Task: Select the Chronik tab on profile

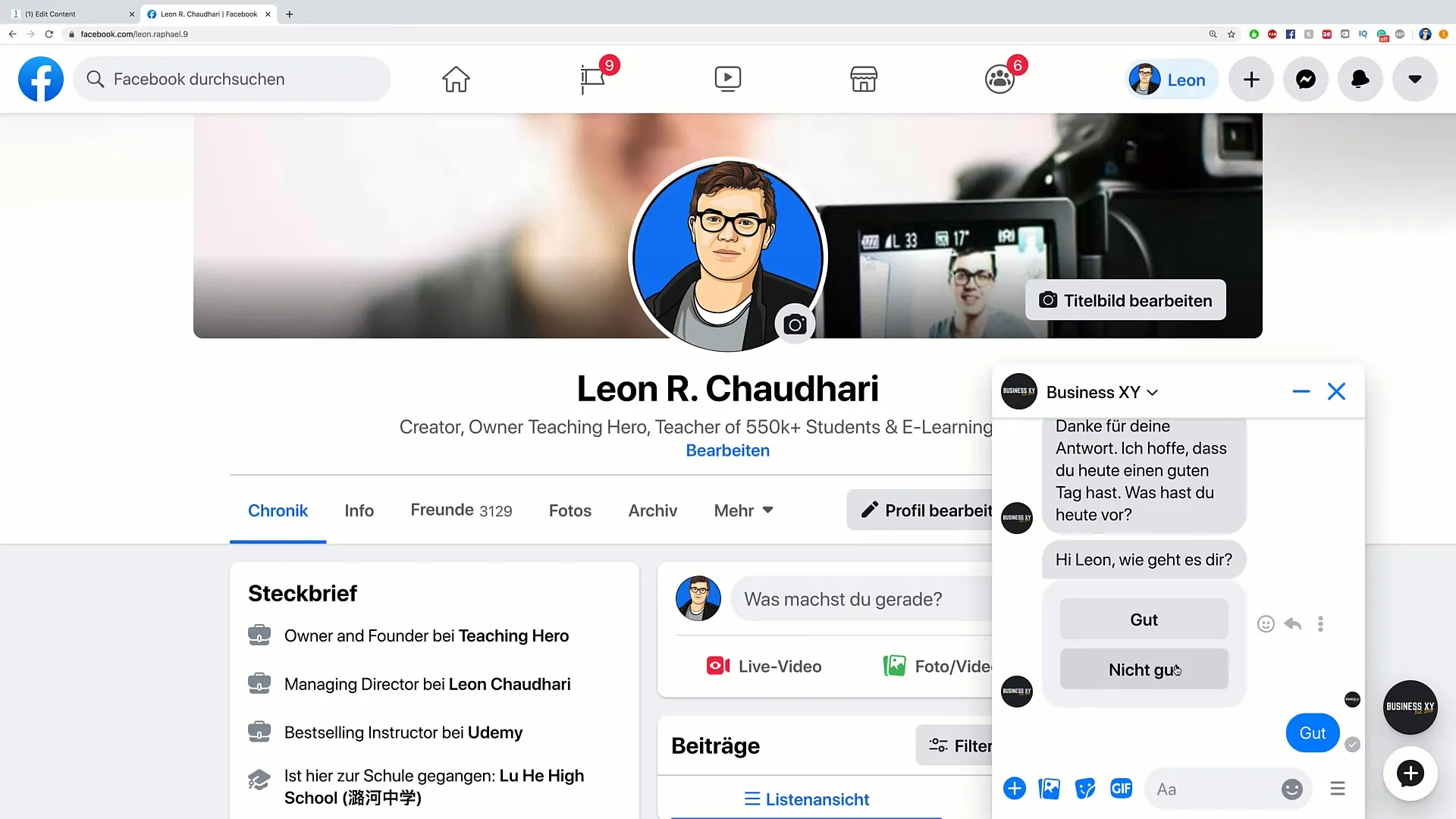Action: pos(278,511)
